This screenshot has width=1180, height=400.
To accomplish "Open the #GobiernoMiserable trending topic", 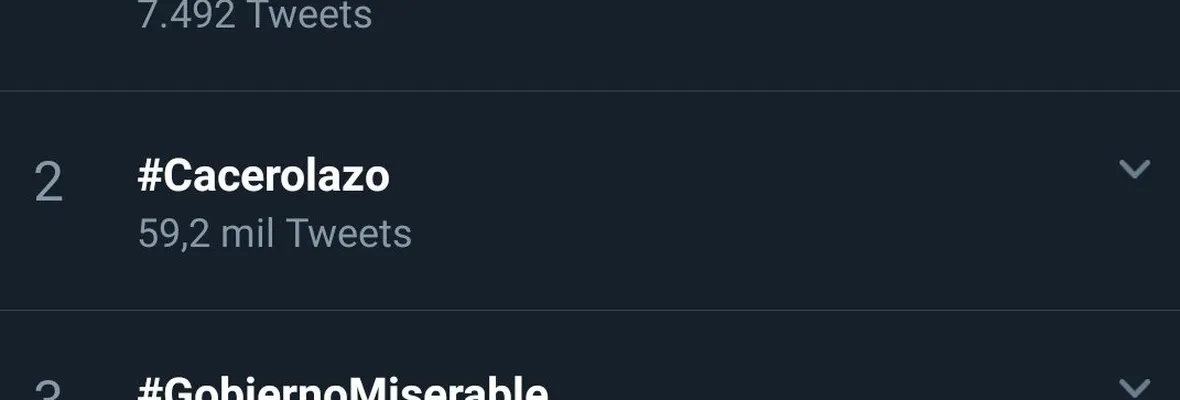I will click(x=342, y=390).
